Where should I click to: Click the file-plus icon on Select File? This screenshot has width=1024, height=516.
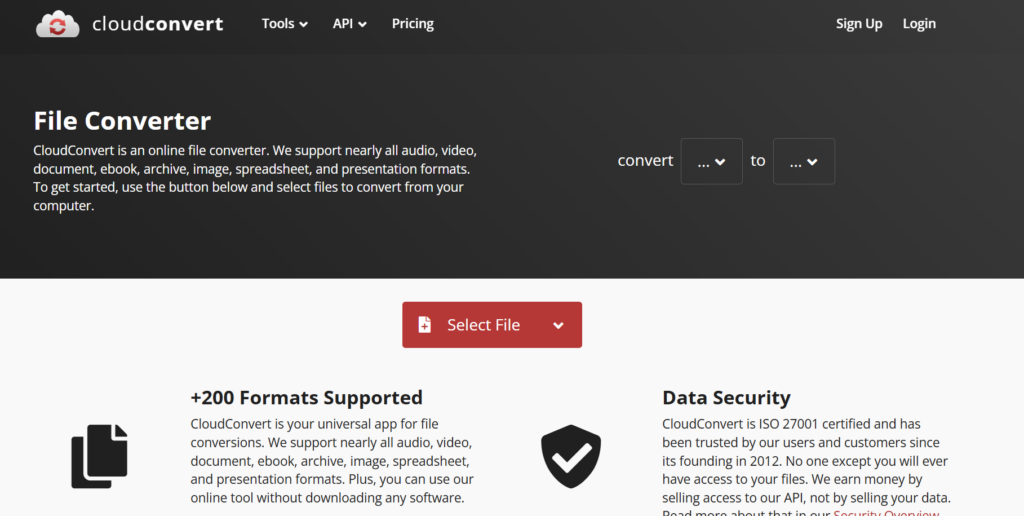click(424, 325)
